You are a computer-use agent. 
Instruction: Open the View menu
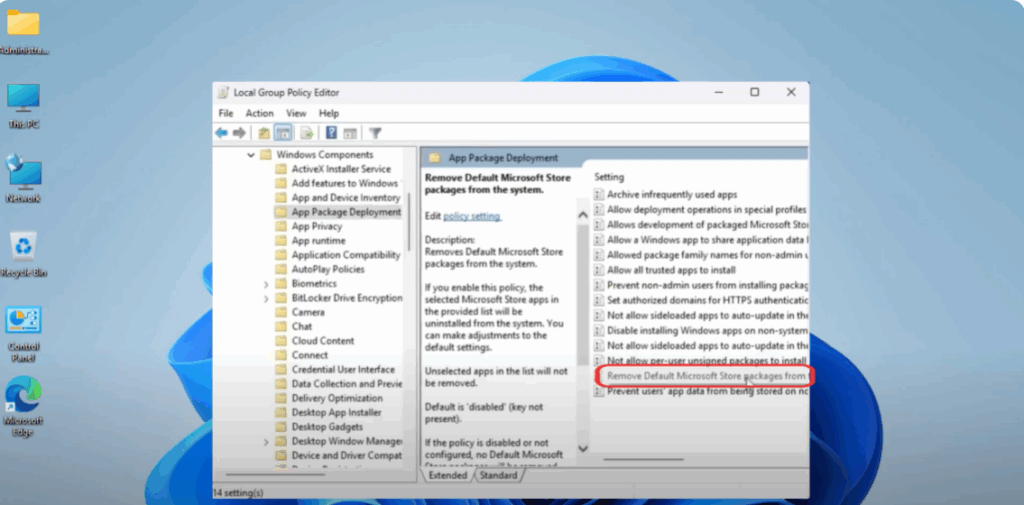pos(296,113)
